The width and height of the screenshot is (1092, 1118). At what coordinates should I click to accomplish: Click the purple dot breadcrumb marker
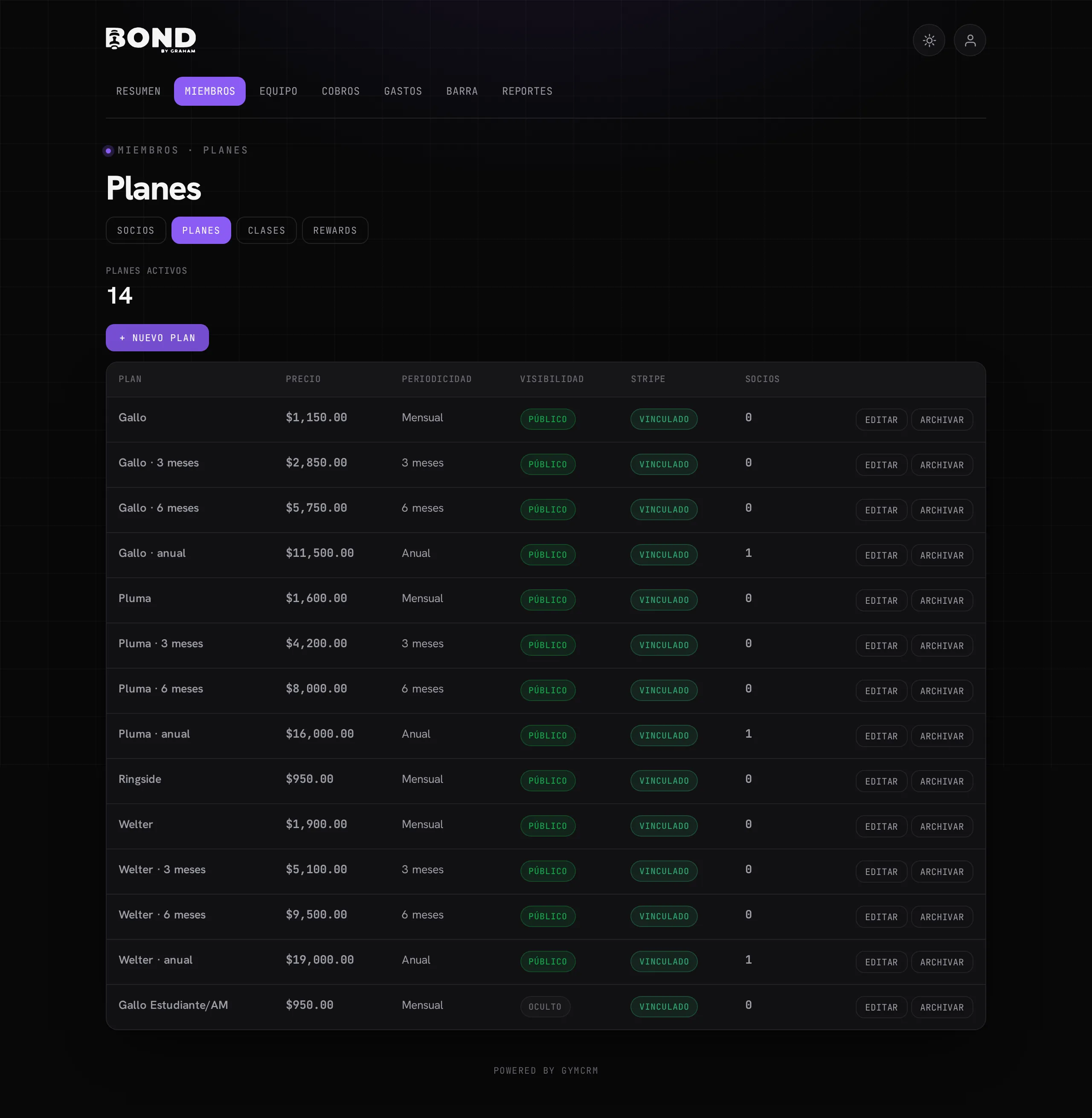(108, 151)
